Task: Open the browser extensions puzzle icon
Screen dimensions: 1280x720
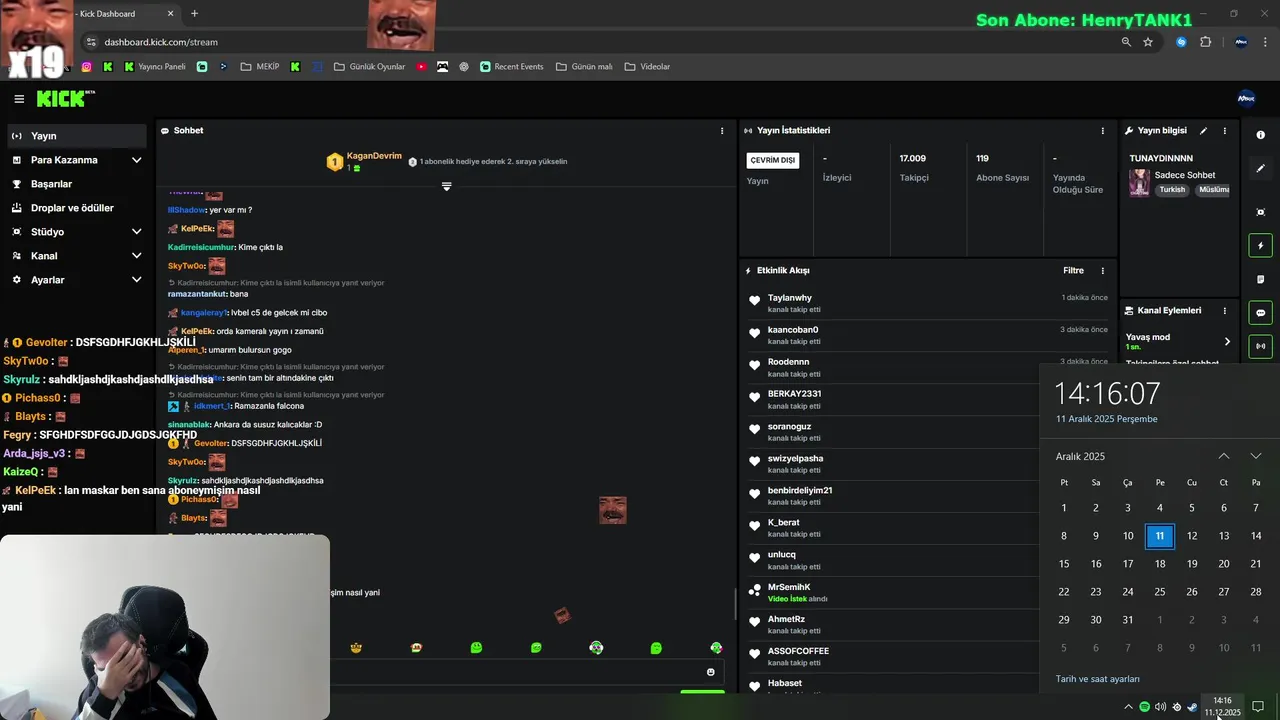Action: pyautogui.click(x=1205, y=42)
